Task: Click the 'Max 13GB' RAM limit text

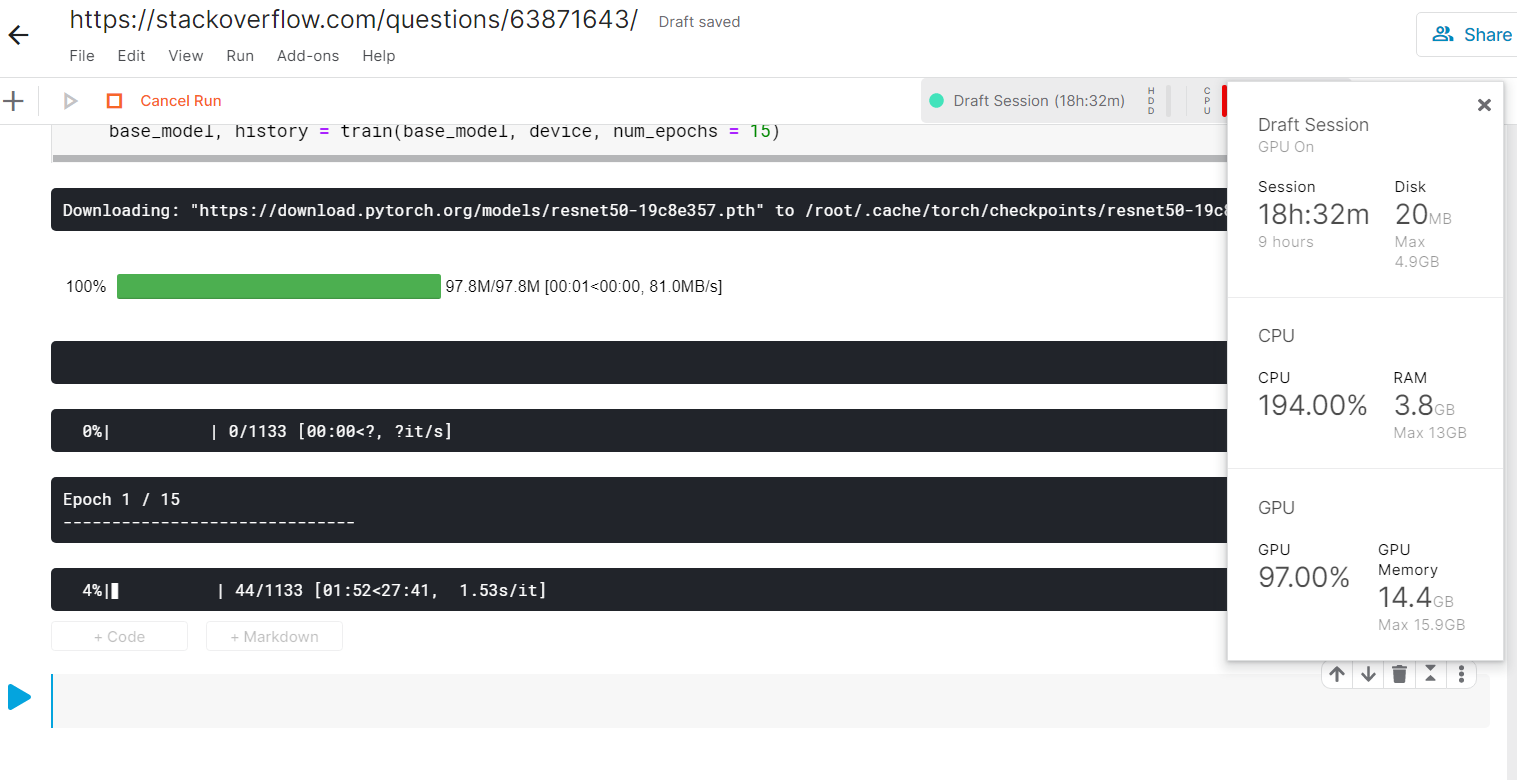Action: point(1430,433)
